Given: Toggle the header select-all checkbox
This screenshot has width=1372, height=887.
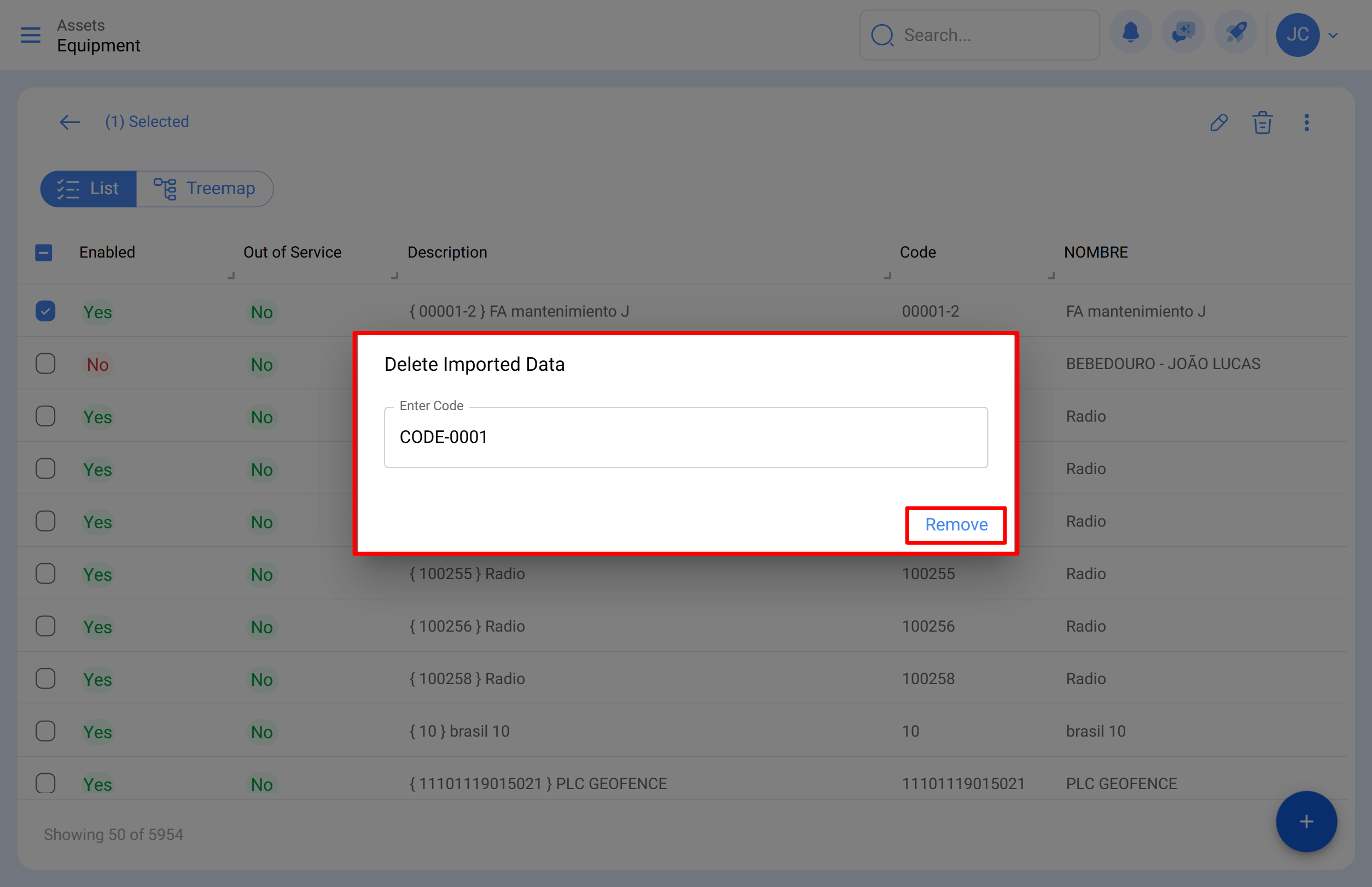Looking at the screenshot, I should coord(44,252).
